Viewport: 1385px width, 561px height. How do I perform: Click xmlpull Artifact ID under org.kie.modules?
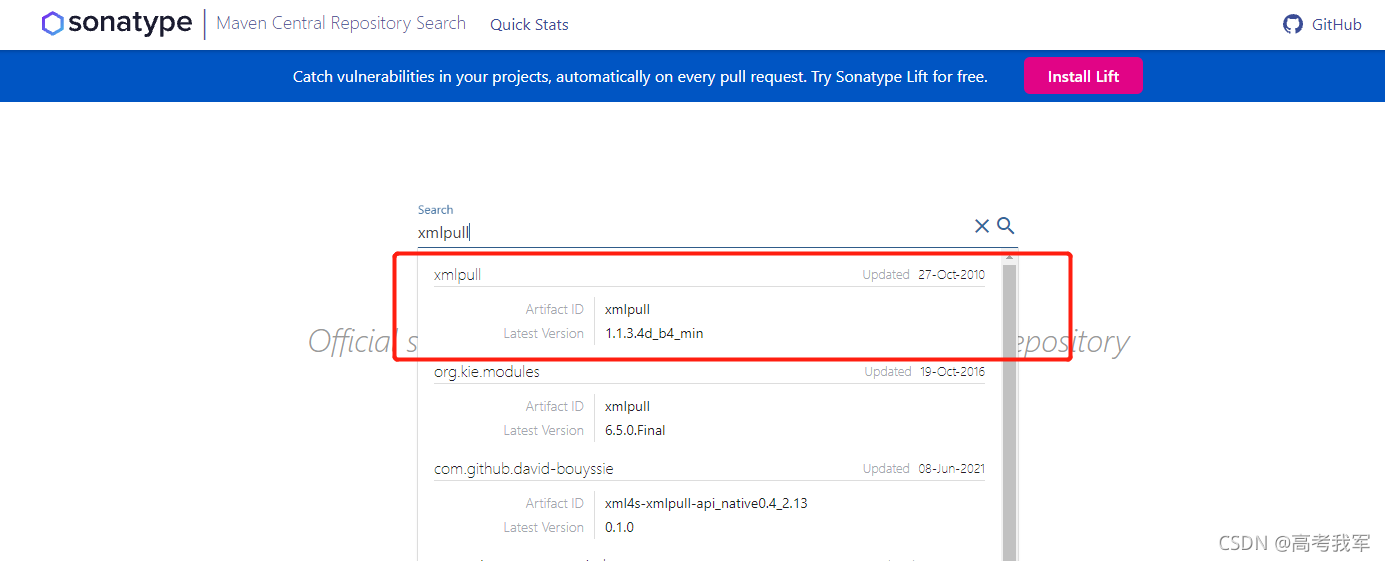[627, 406]
